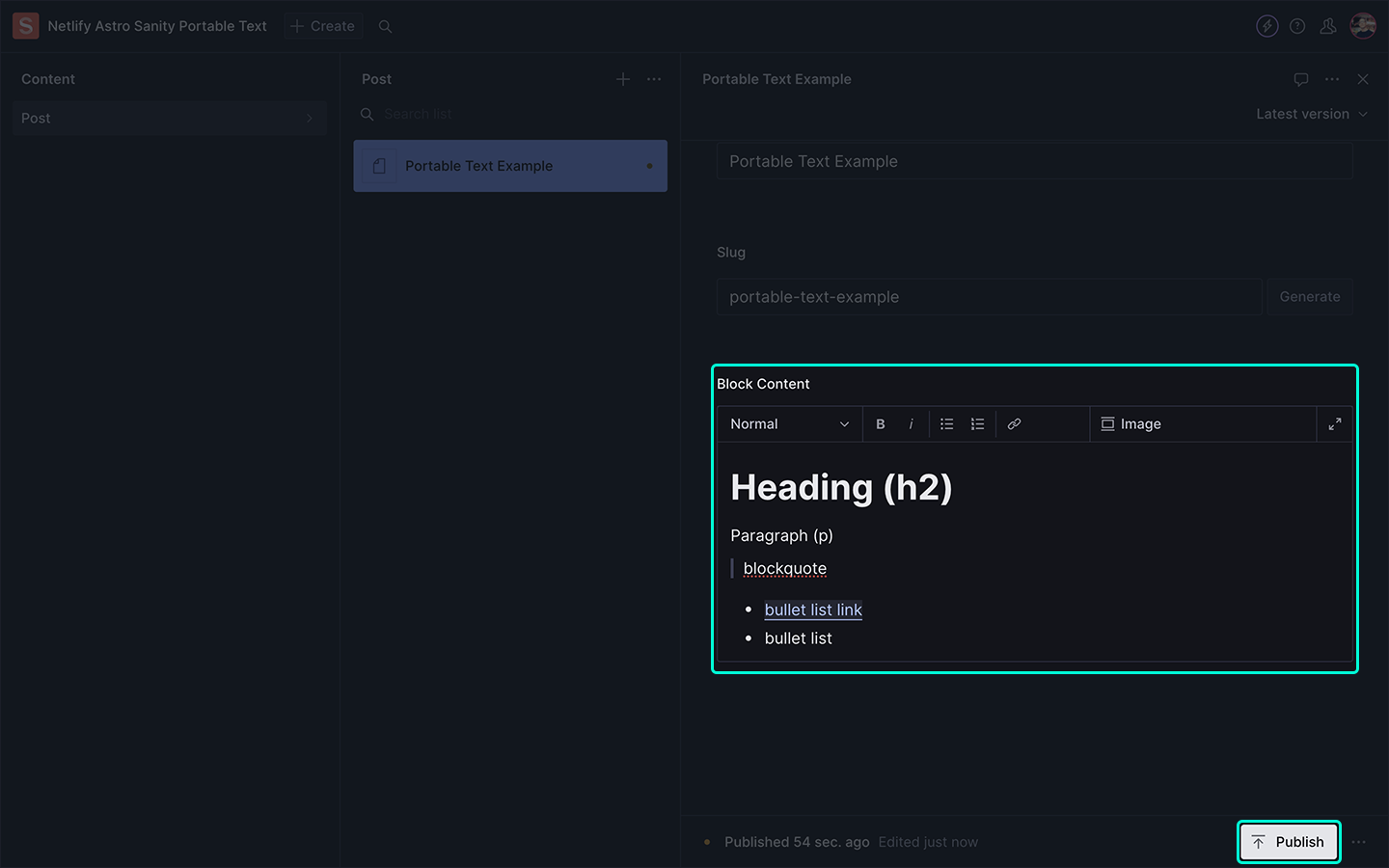Click the second bullet list item
Viewport: 1389px width, 868px height.
(798, 638)
